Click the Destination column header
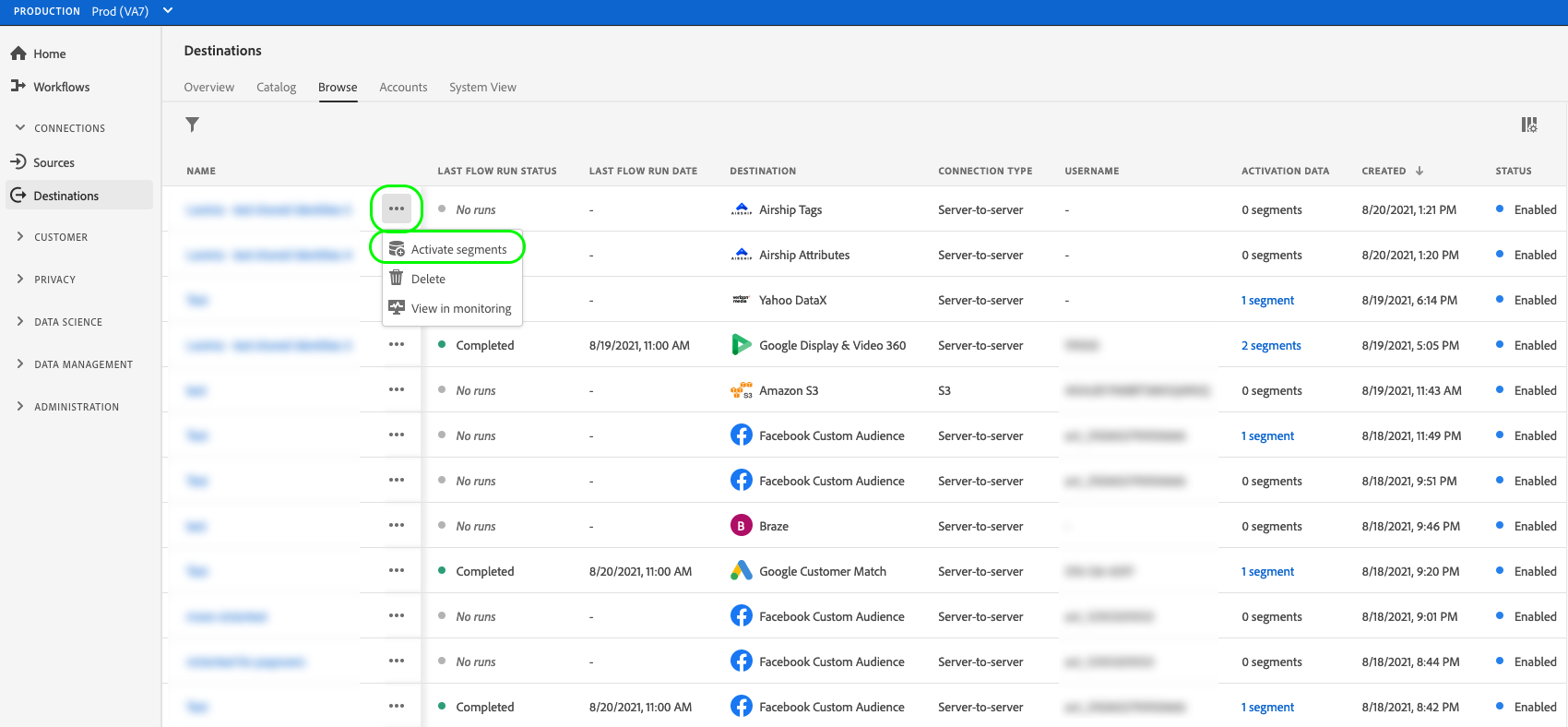1568x727 pixels. click(763, 171)
